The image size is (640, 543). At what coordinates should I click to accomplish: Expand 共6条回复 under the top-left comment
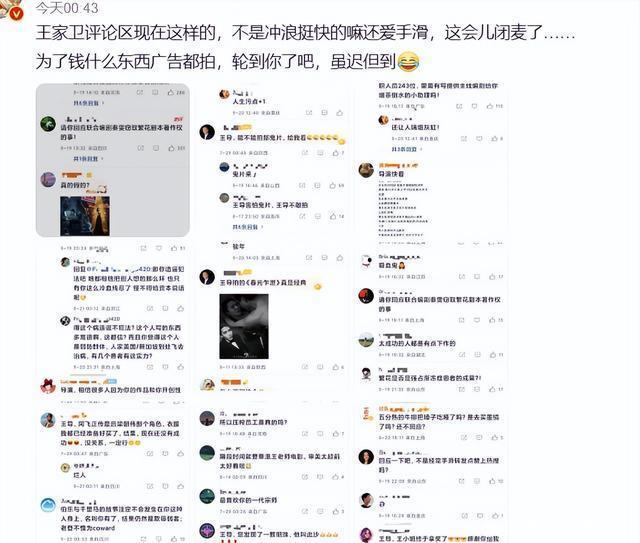click(x=88, y=103)
